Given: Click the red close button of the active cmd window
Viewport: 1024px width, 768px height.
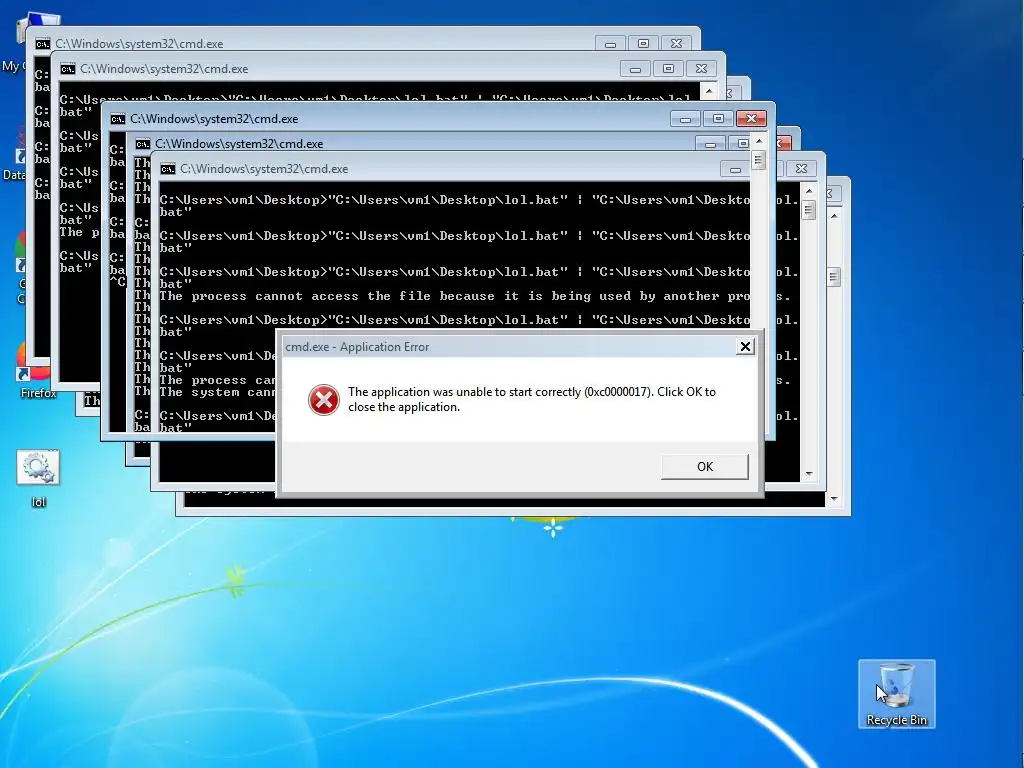Looking at the screenshot, I should click(751, 119).
